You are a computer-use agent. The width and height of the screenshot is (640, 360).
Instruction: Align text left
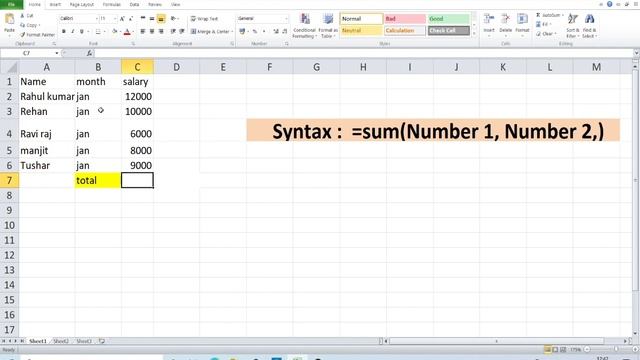coord(143,31)
